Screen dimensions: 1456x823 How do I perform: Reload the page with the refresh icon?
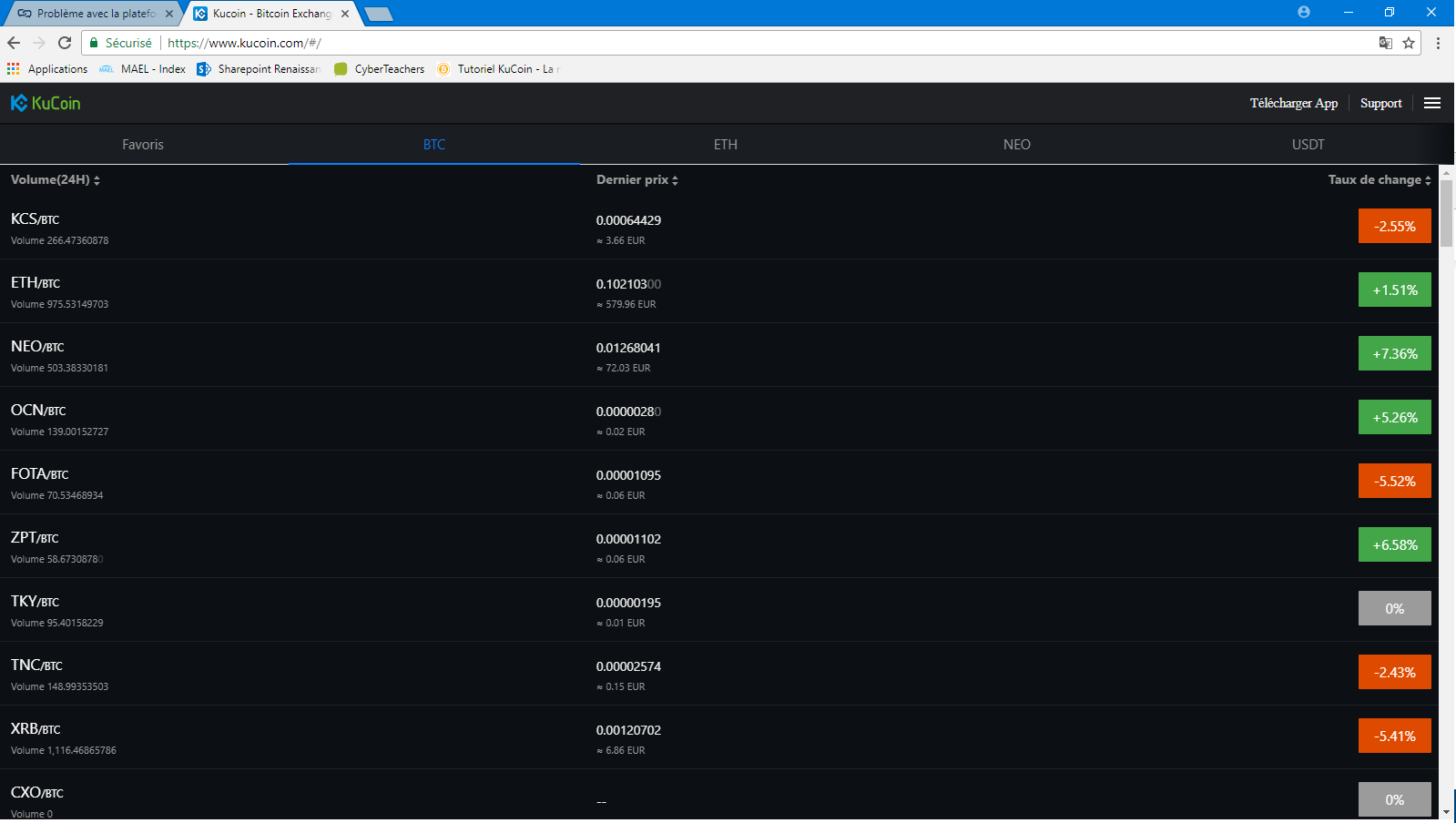65,43
